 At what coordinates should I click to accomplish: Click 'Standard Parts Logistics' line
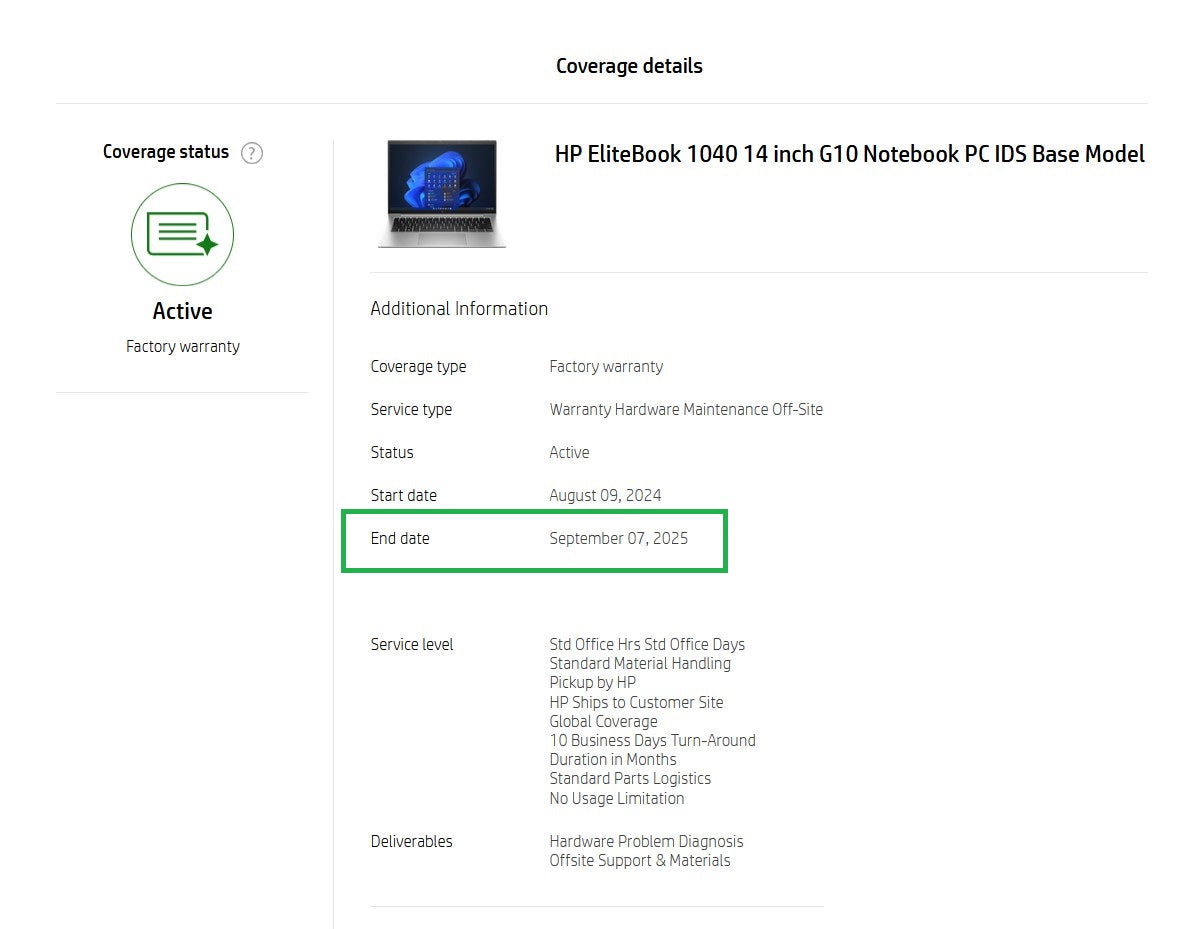point(630,778)
